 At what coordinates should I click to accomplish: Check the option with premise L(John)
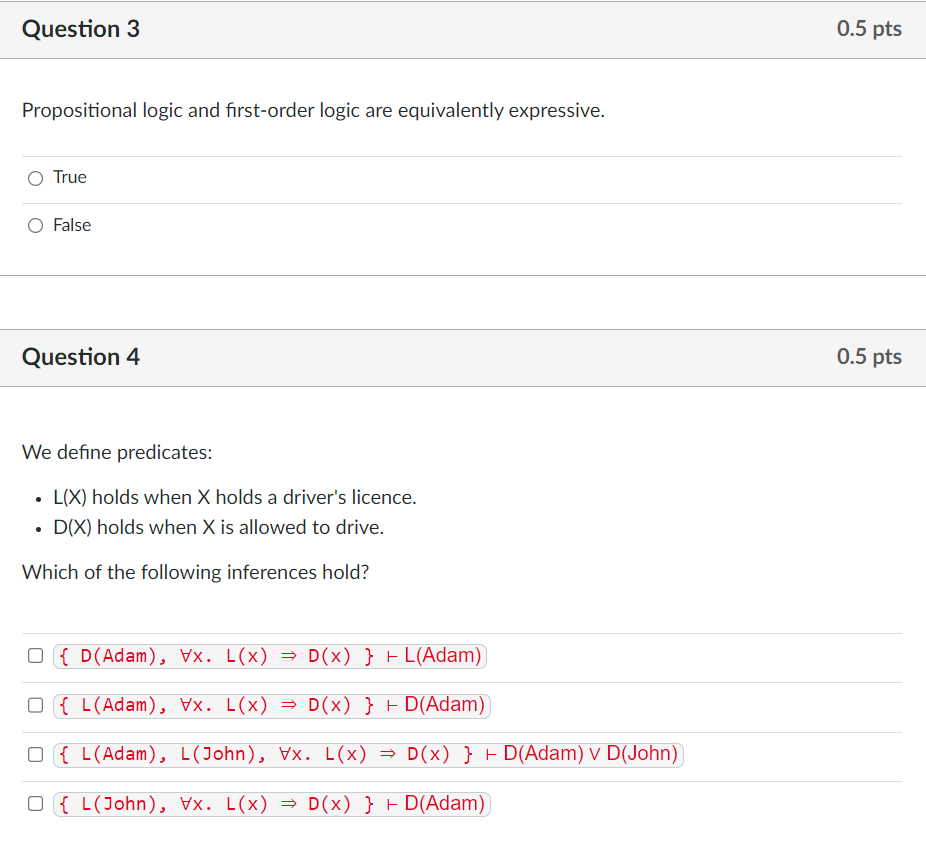click(35, 804)
